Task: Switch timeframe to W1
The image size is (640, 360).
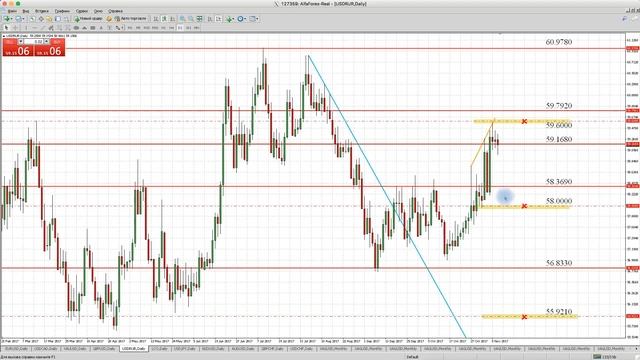Action: tap(188, 28)
